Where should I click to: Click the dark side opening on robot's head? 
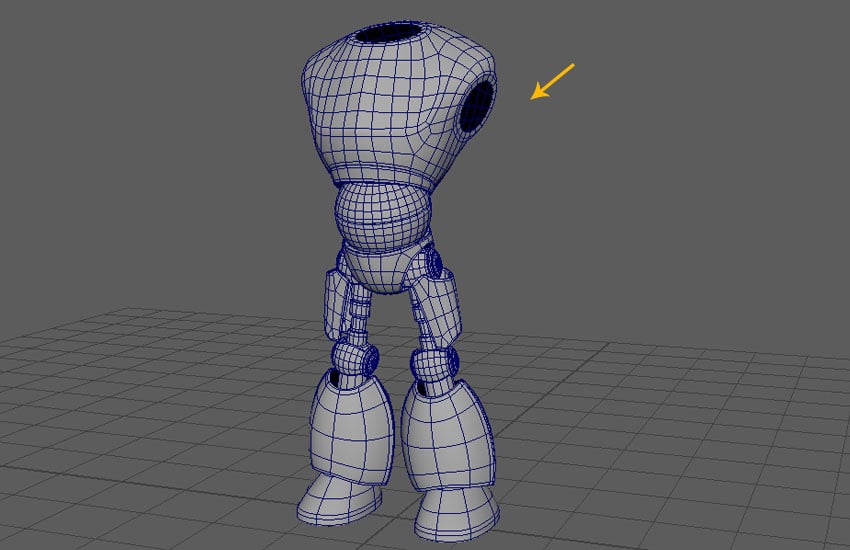(x=478, y=106)
